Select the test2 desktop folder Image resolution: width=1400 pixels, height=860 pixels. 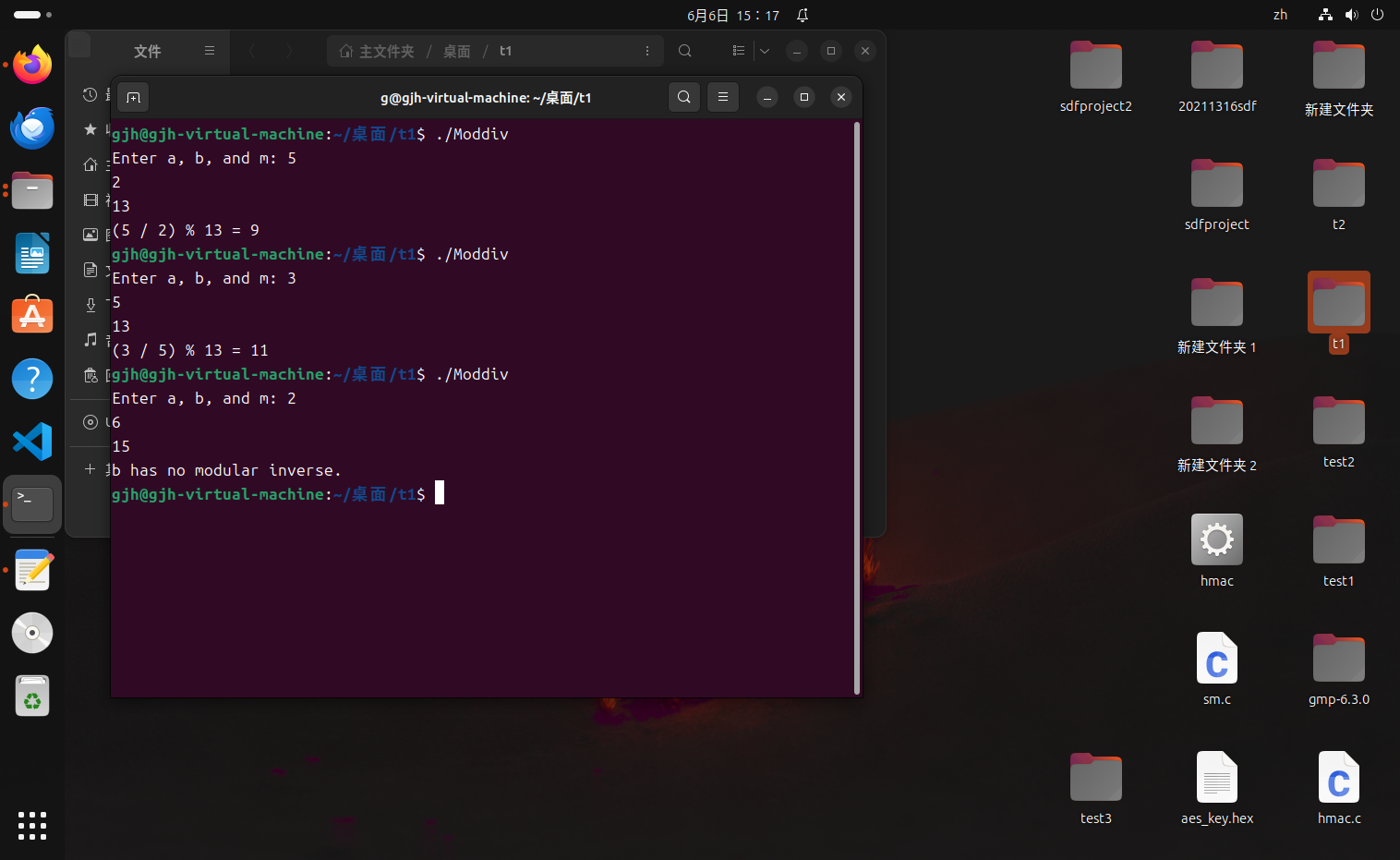pos(1339,432)
